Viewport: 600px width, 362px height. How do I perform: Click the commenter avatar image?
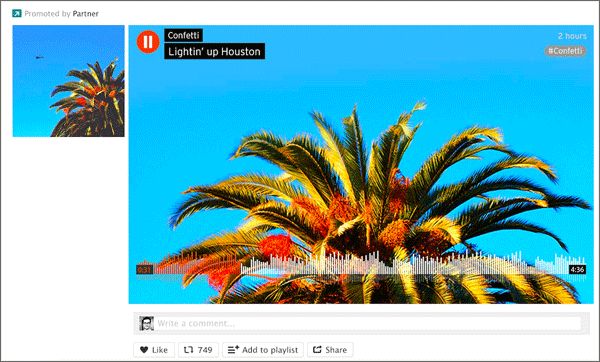pyautogui.click(x=146, y=323)
